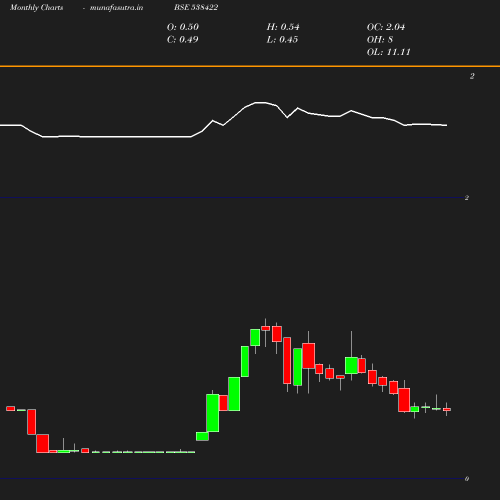The width and height of the screenshot is (500, 500).
Task: Select the open value 'O: 0.50'
Action: [x=183, y=27]
